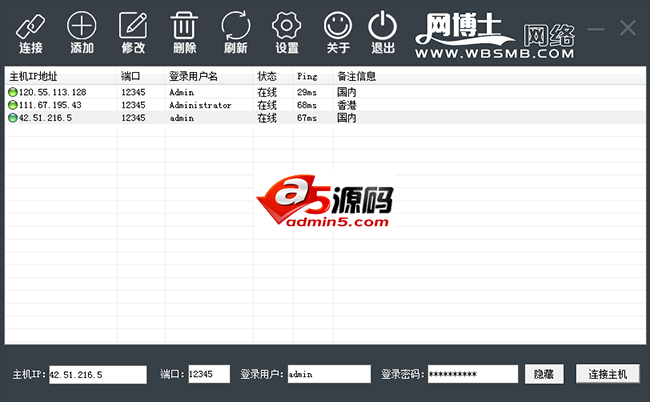This screenshot has width=650, height=402.
Task: Close the window with the X button
Action: point(628,28)
